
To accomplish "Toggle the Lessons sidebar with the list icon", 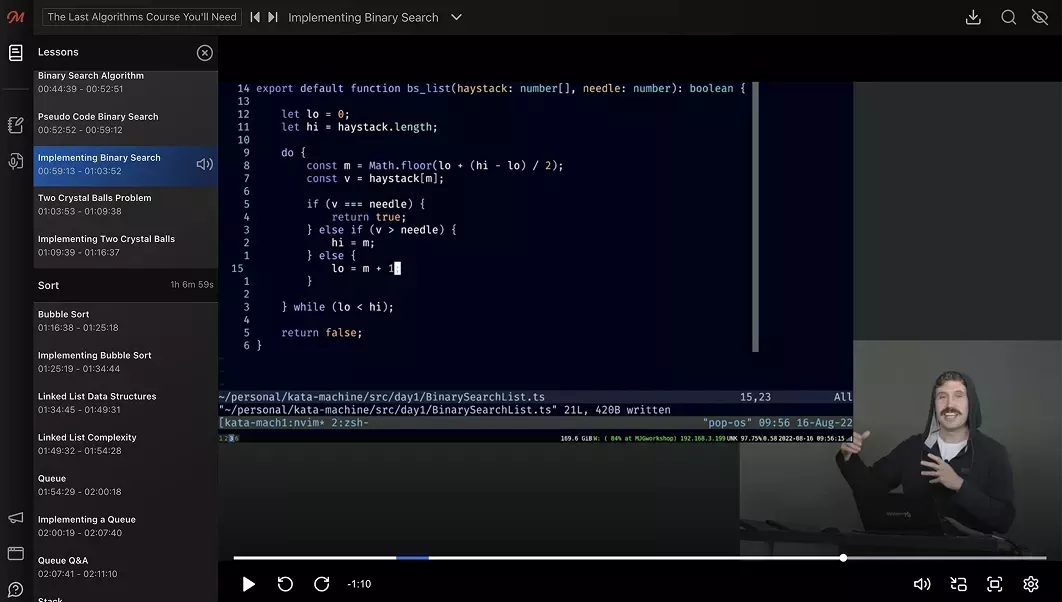I will coord(14,52).
